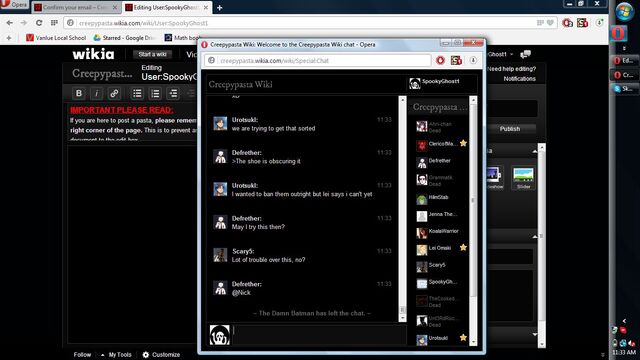Open Speed Dial grid icon beside reload
This screenshot has width=640, height=360.
[54, 23]
